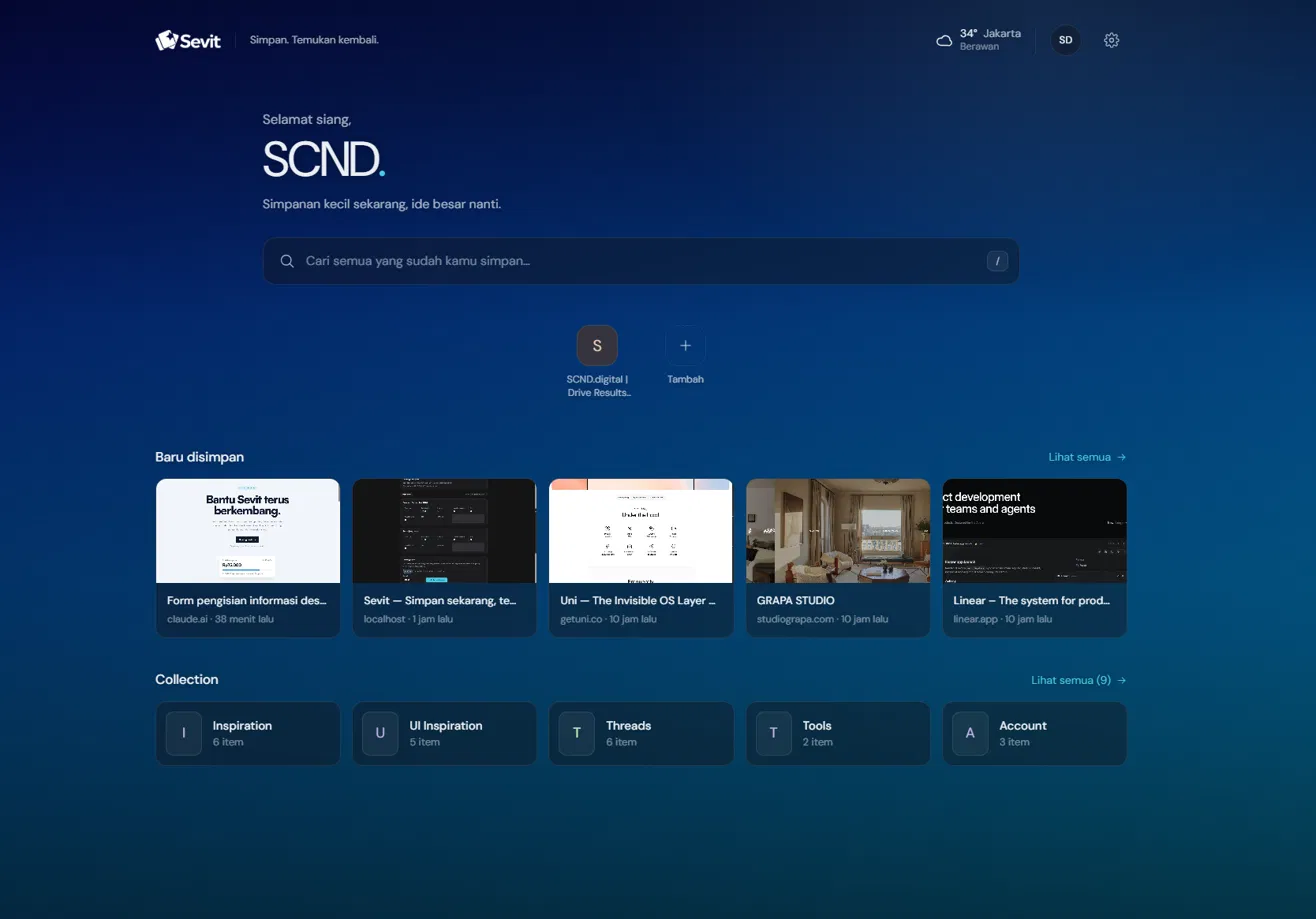Image resolution: width=1316 pixels, height=919 pixels.
Task: Click the 'Collection' section heading
Action: (x=186, y=680)
